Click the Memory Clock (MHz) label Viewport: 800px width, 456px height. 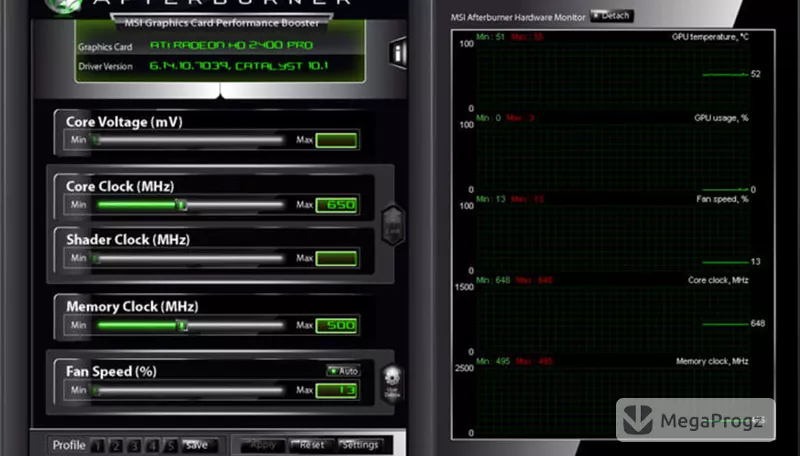pyautogui.click(x=132, y=307)
